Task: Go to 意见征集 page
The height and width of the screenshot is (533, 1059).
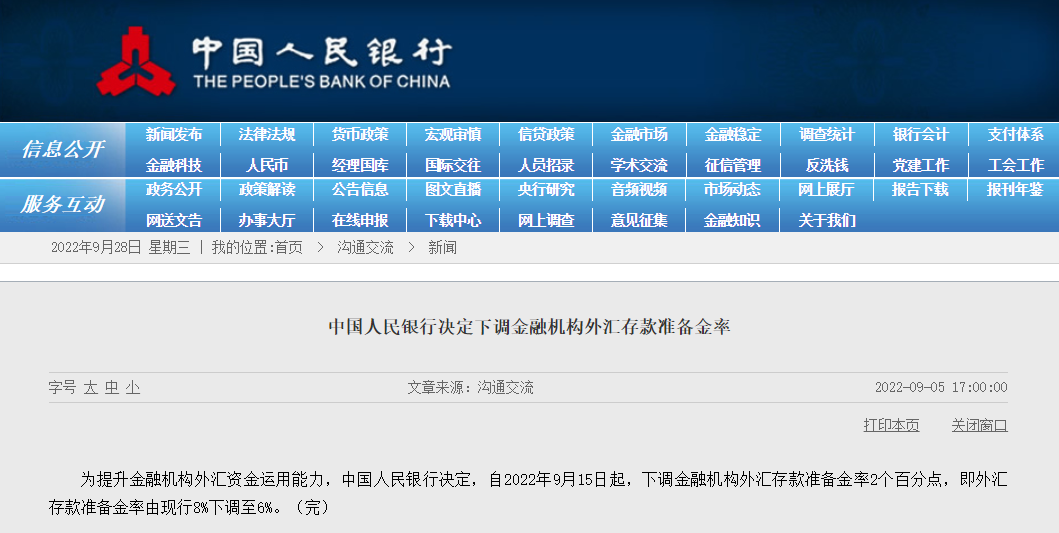Action: (x=640, y=220)
